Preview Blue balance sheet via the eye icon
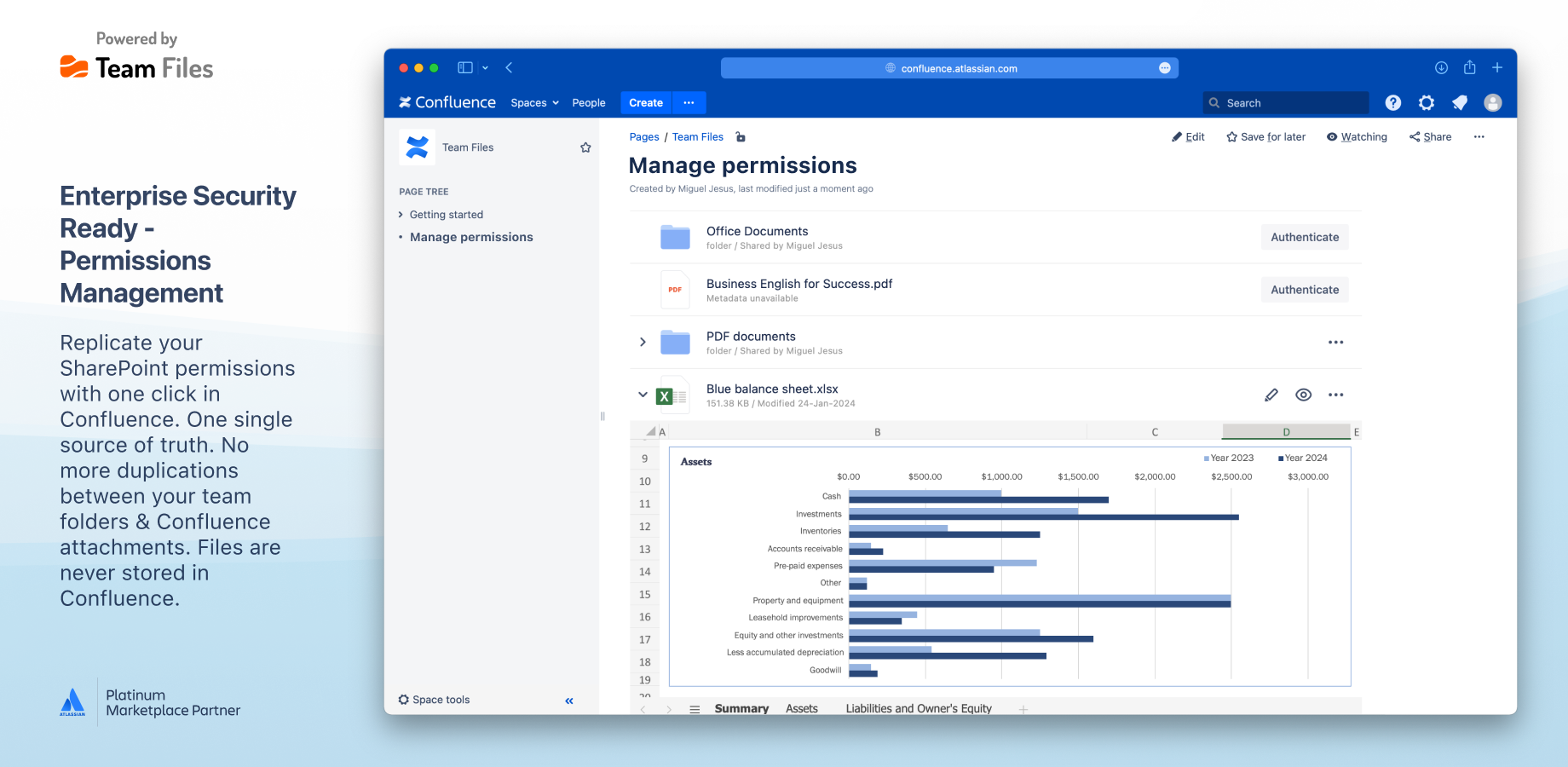Viewport: 1568px width, 767px height. click(1303, 395)
